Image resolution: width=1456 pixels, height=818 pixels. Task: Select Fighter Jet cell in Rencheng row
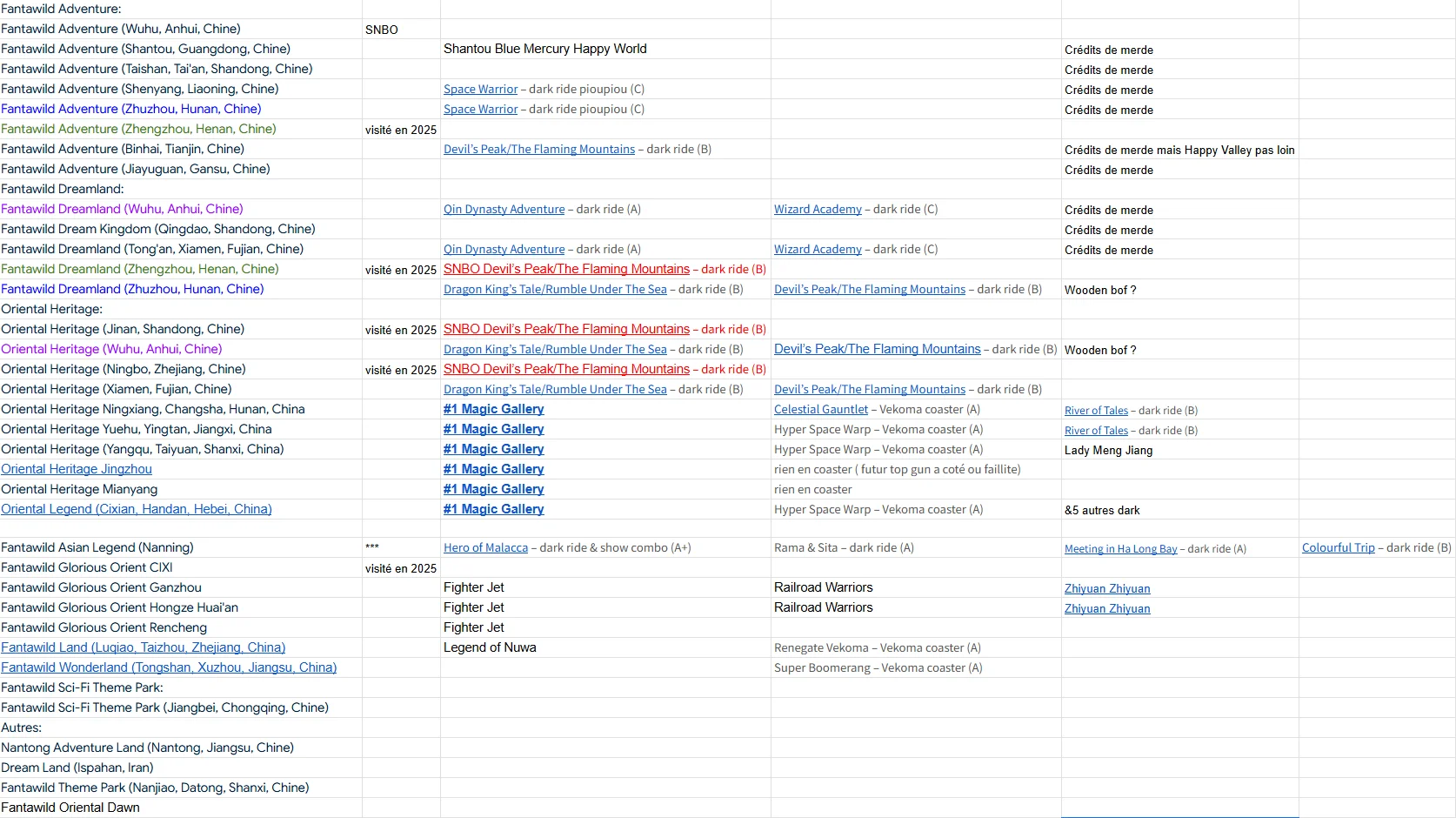(605, 627)
